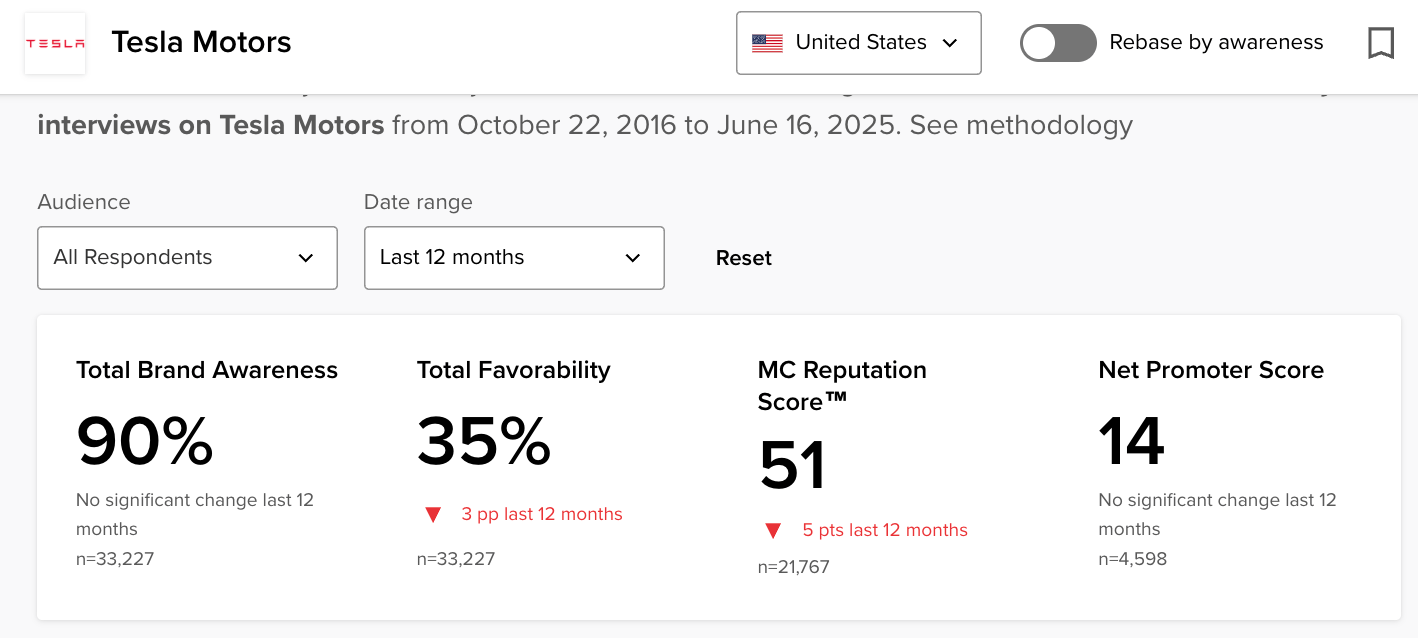Click the reputation score value 51
This screenshot has width=1418, height=638.
tap(792, 465)
